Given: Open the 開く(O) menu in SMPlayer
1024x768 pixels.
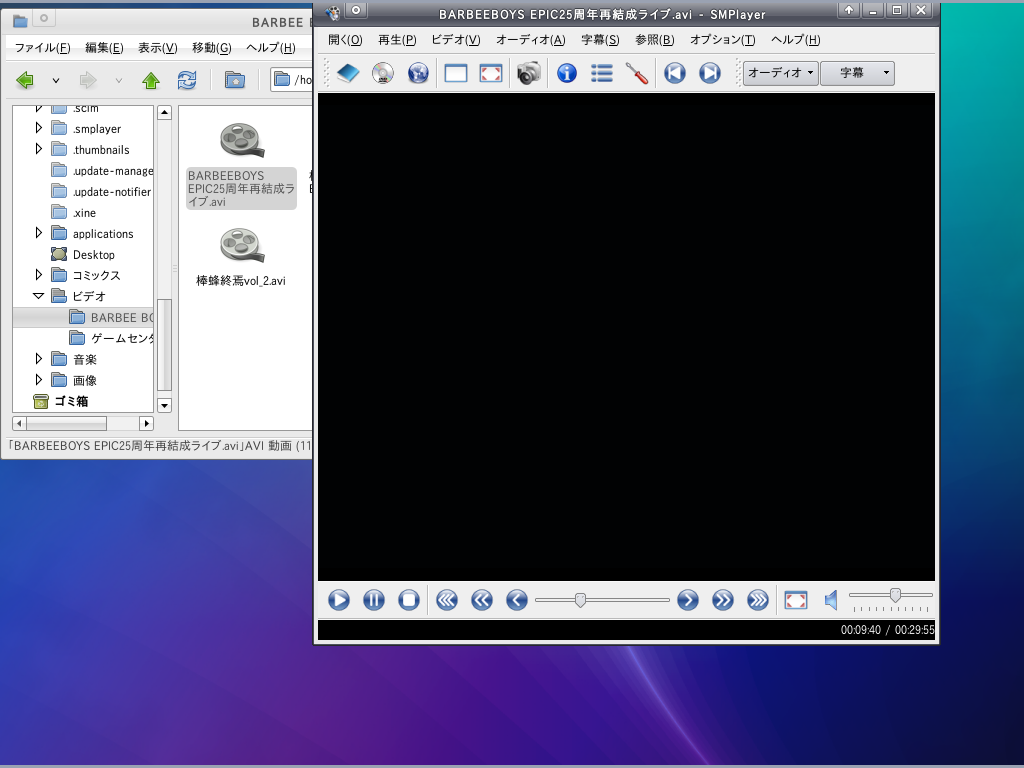Looking at the screenshot, I should [x=345, y=40].
